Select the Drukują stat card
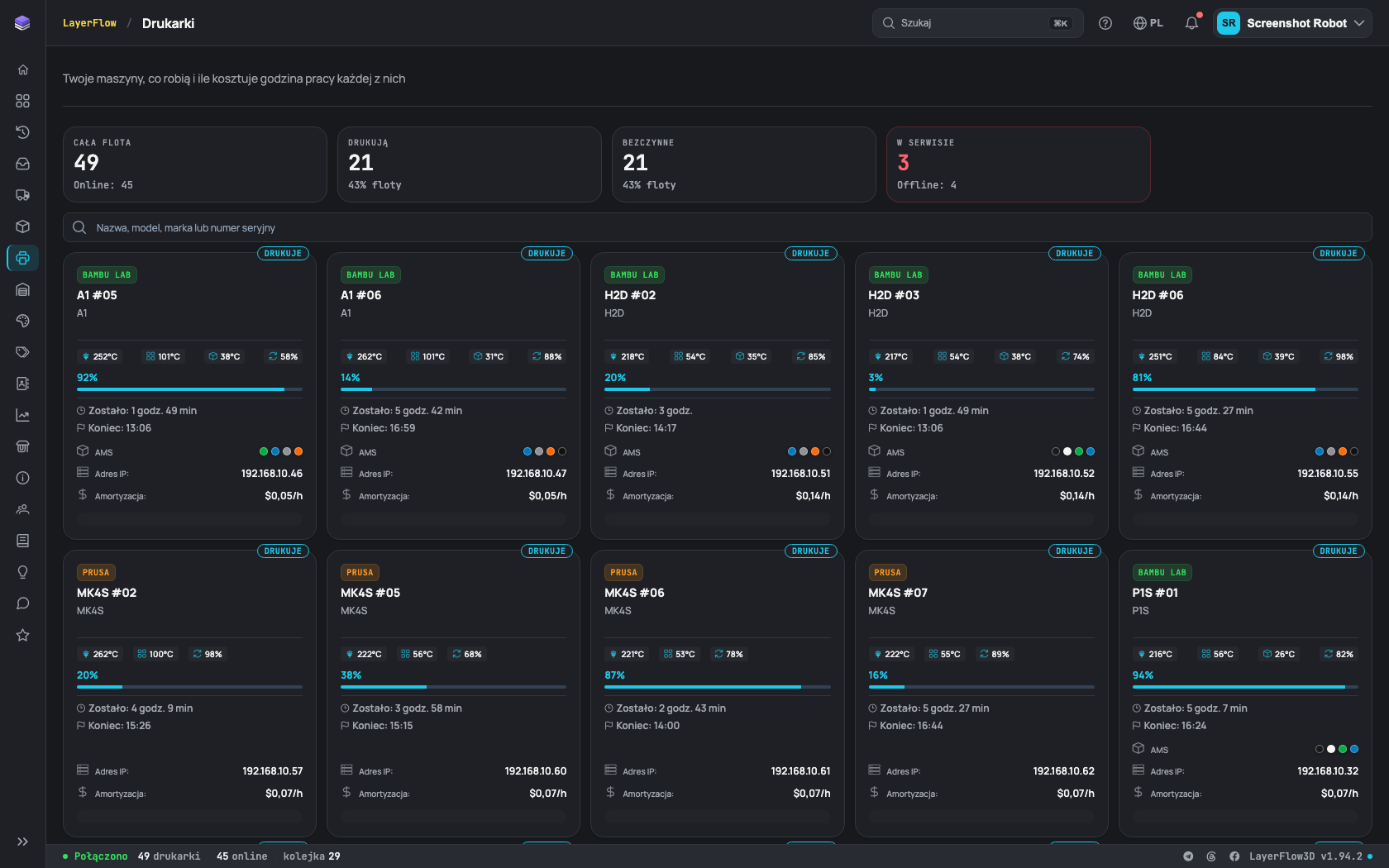 click(x=469, y=165)
